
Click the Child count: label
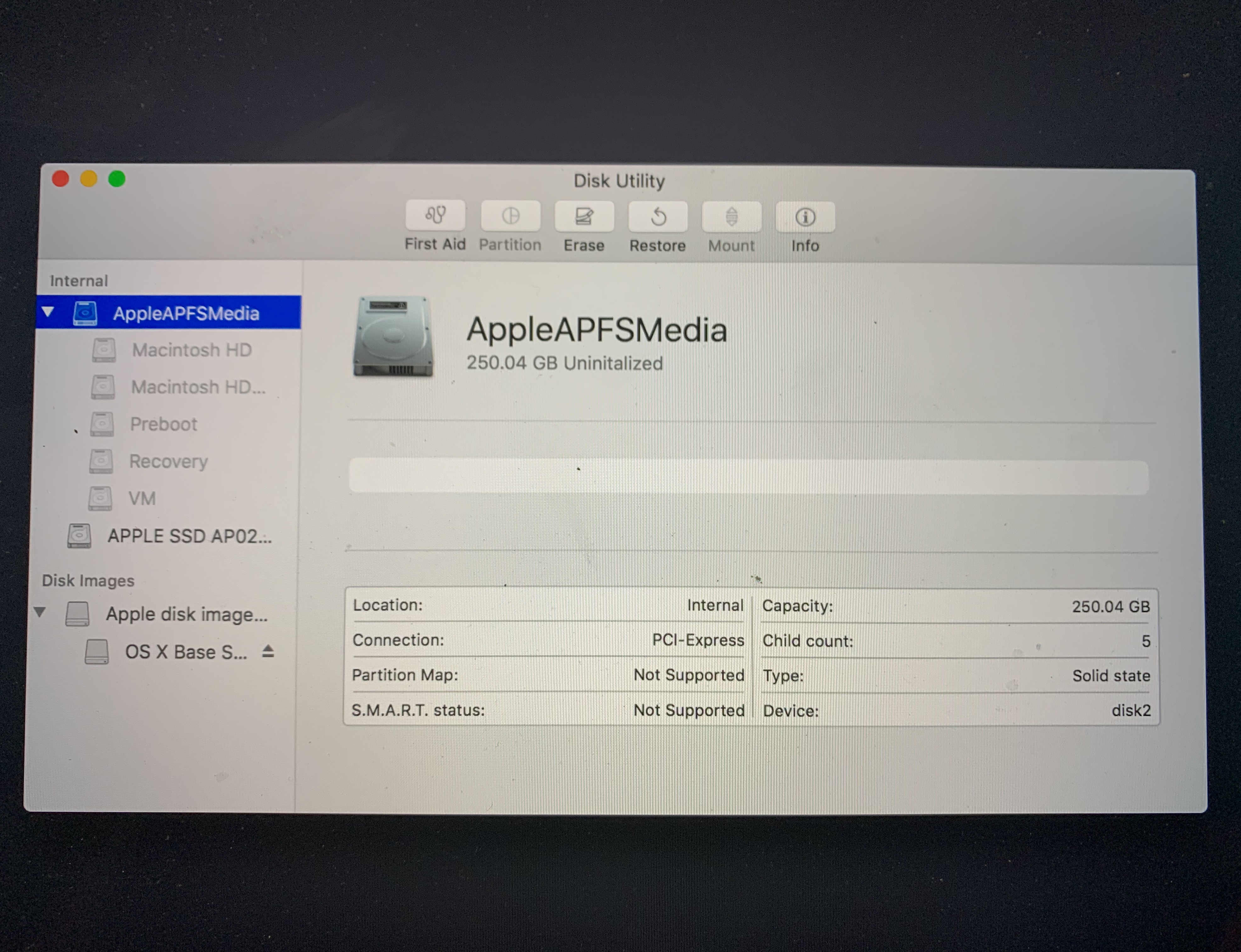[x=808, y=642]
